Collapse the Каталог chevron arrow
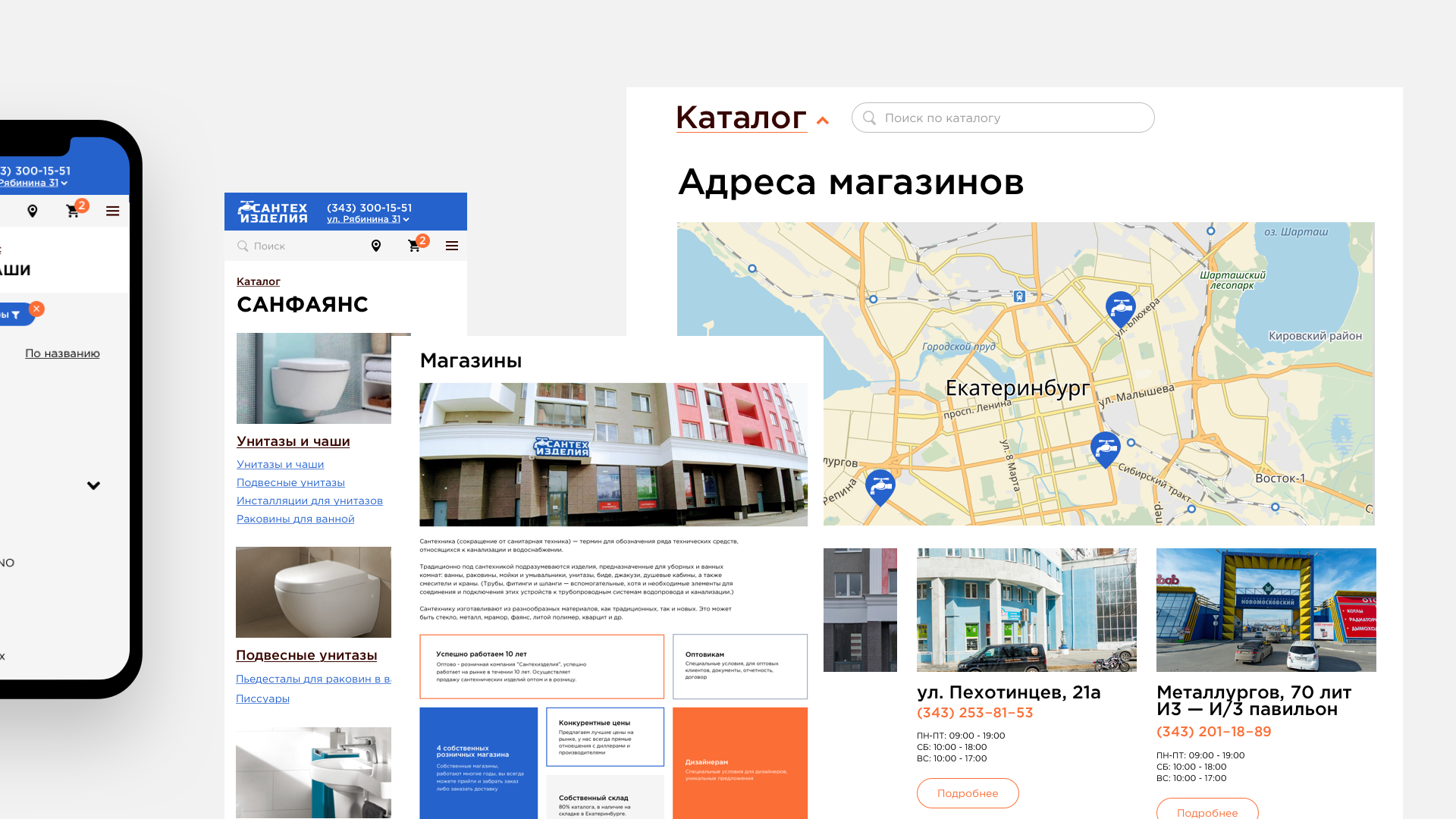Viewport: 1456px width, 819px height. point(823,121)
